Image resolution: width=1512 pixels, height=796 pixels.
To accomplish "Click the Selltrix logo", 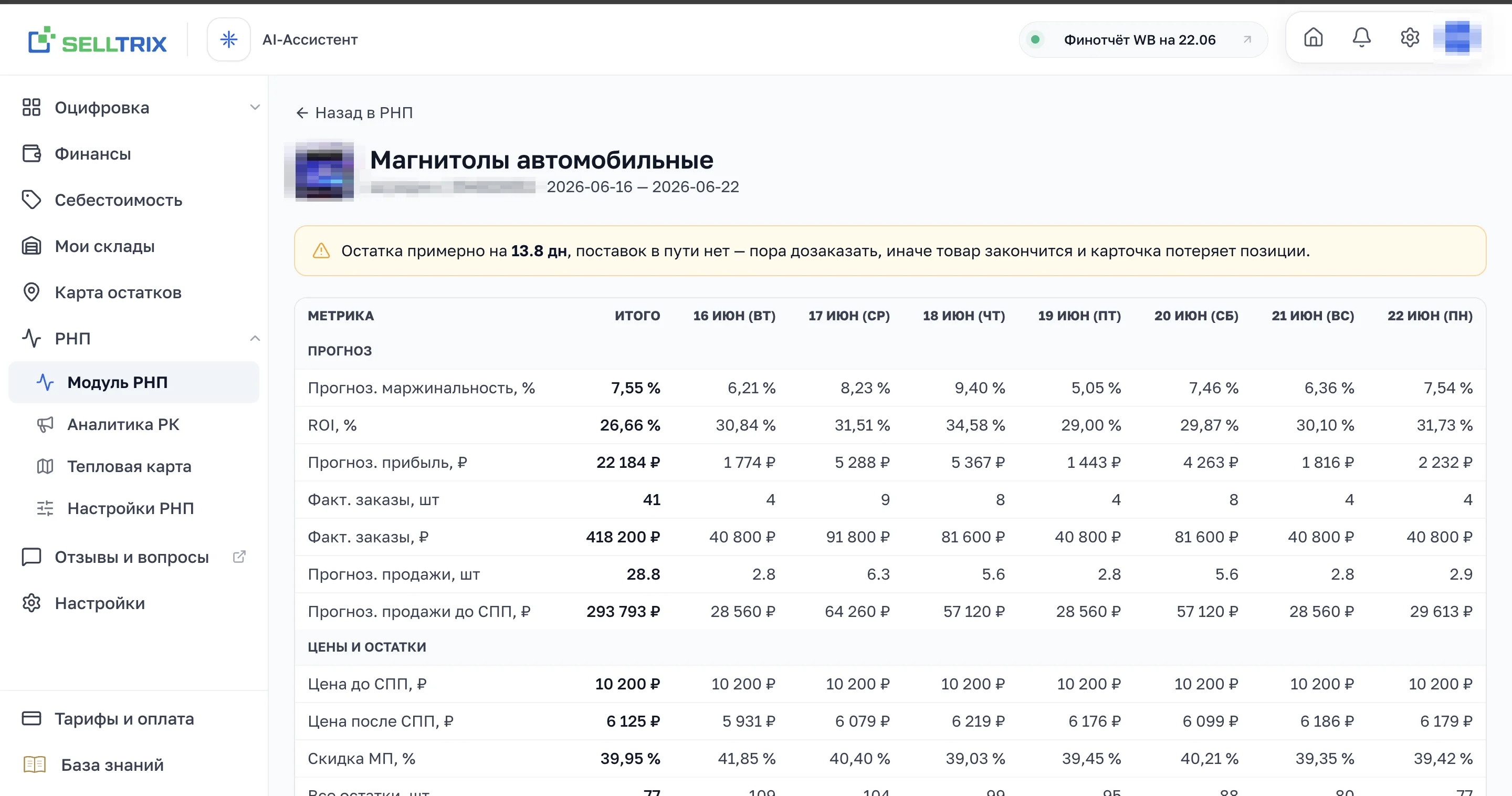I will [x=98, y=40].
